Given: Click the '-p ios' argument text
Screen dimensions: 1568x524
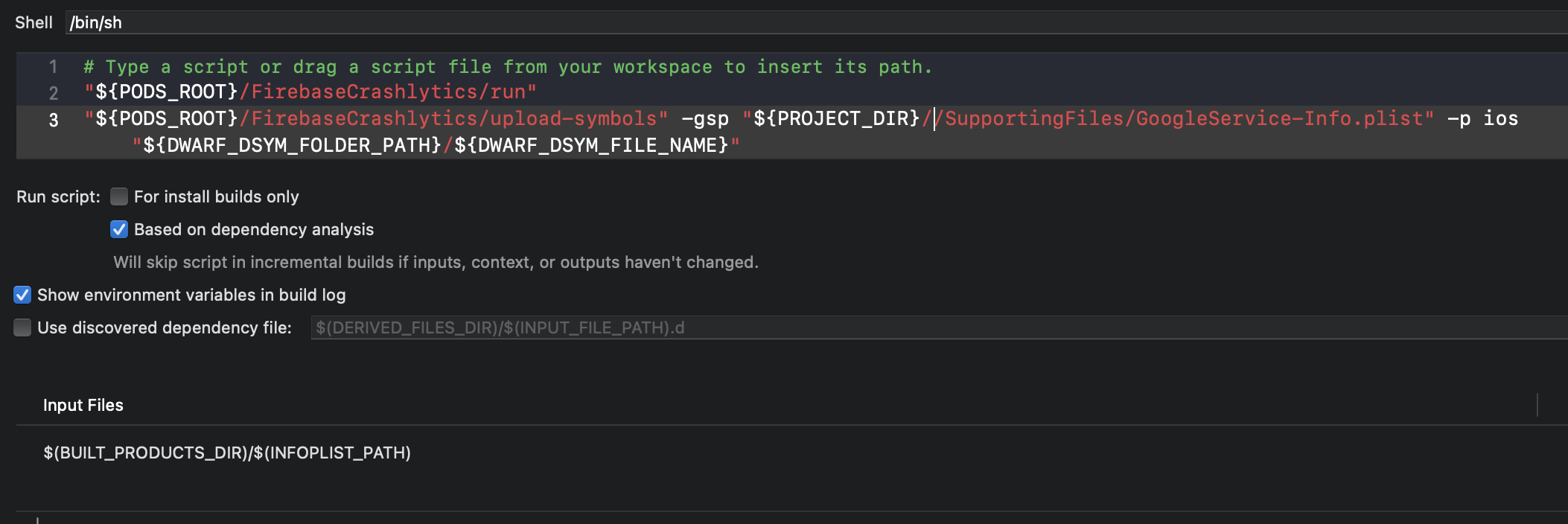Looking at the screenshot, I should pos(1482,119).
